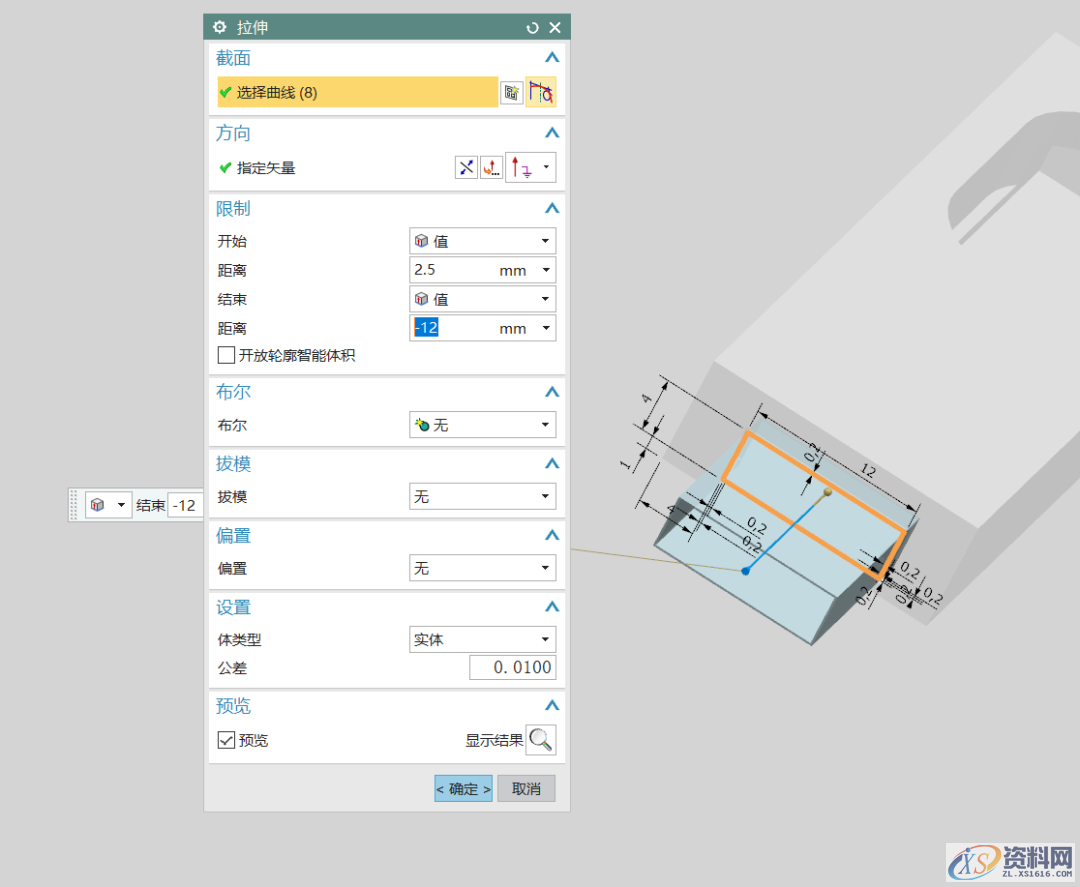The width and height of the screenshot is (1080, 887).
Task: Toggle preview under the 预览 section
Action: click(x=226, y=740)
